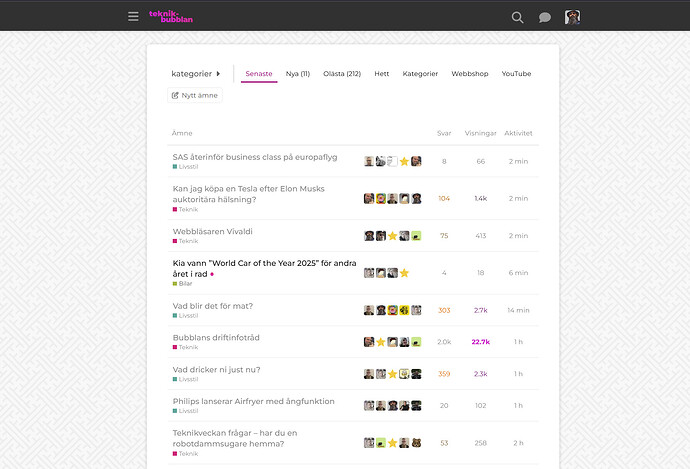The width and height of the screenshot is (690, 469).
Task: Open the YouTube tab
Action: pos(516,74)
